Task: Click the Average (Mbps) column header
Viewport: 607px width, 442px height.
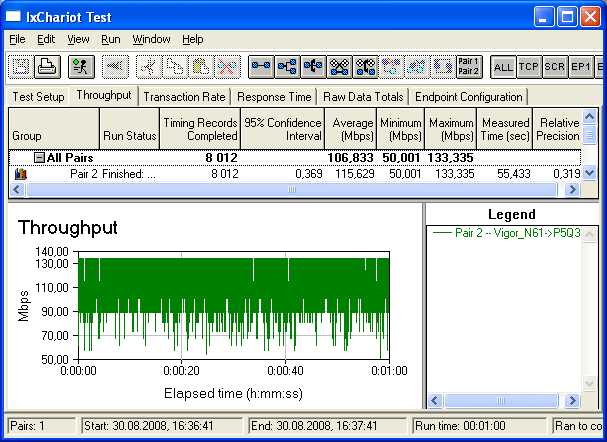Action: click(351, 129)
